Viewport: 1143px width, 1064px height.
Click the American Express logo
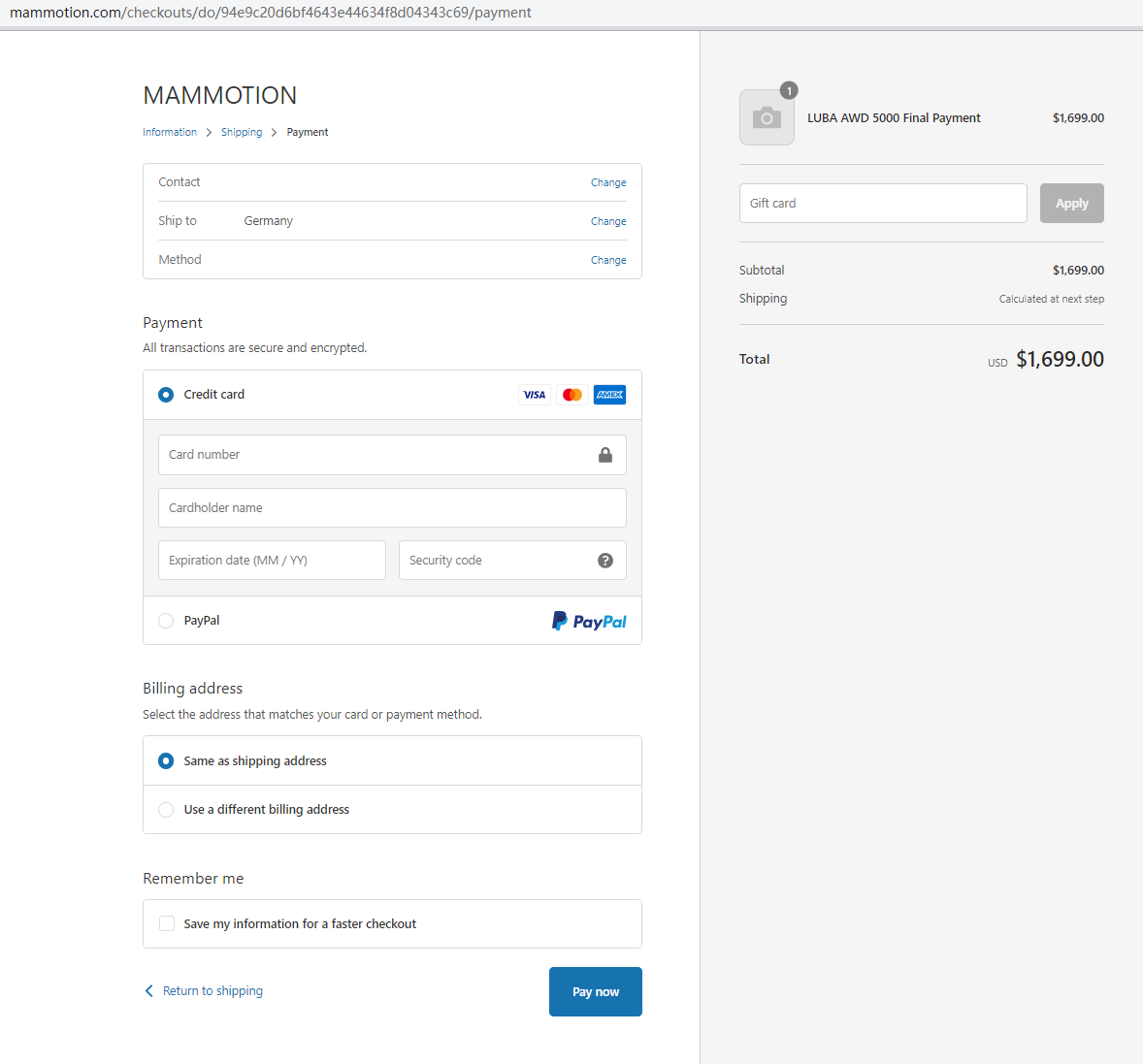pyautogui.click(x=609, y=394)
